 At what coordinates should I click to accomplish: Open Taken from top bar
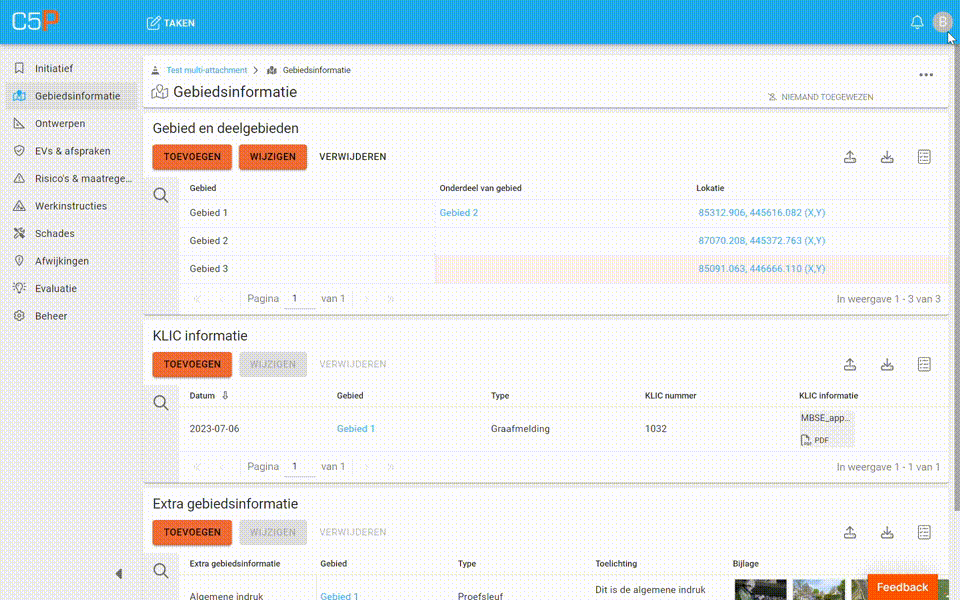[x=171, y=22]
